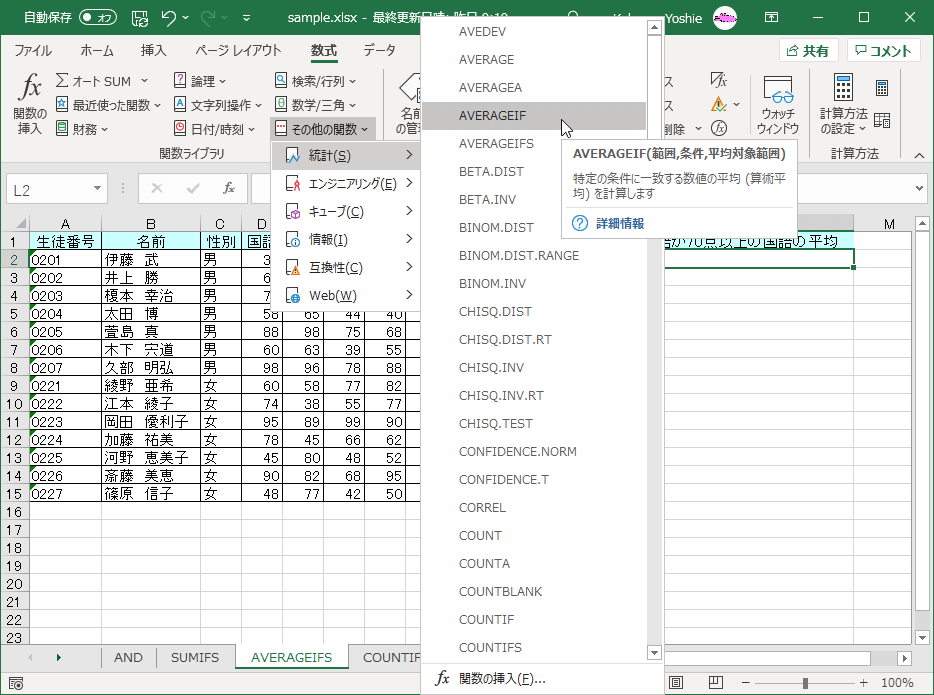The height and width of the screenshot is (695, 934).
Task: Switch to the SUMIFS sheet tab
Action: (x=194, y=657)
